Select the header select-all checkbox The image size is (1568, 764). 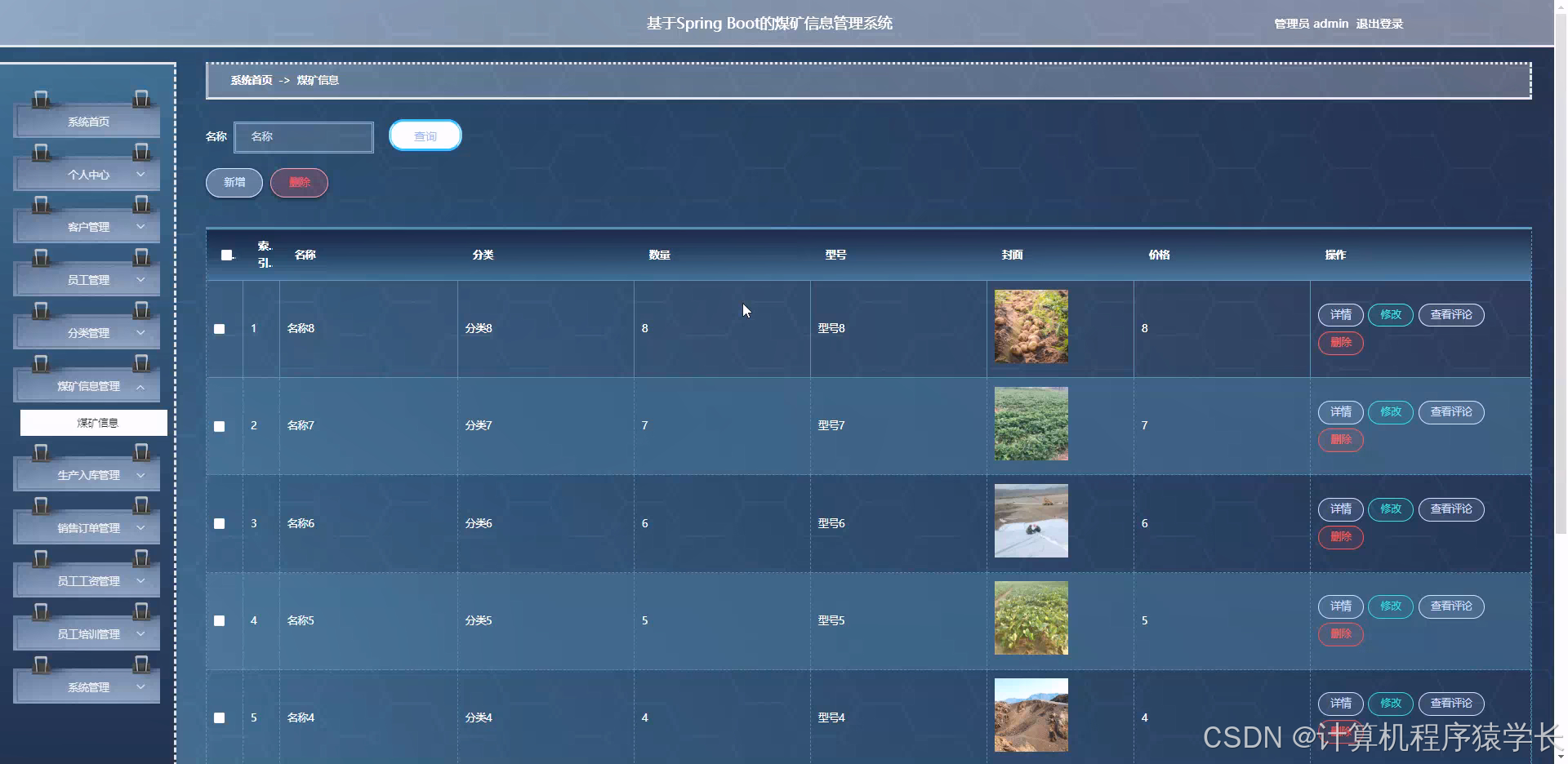coord(227,255)
